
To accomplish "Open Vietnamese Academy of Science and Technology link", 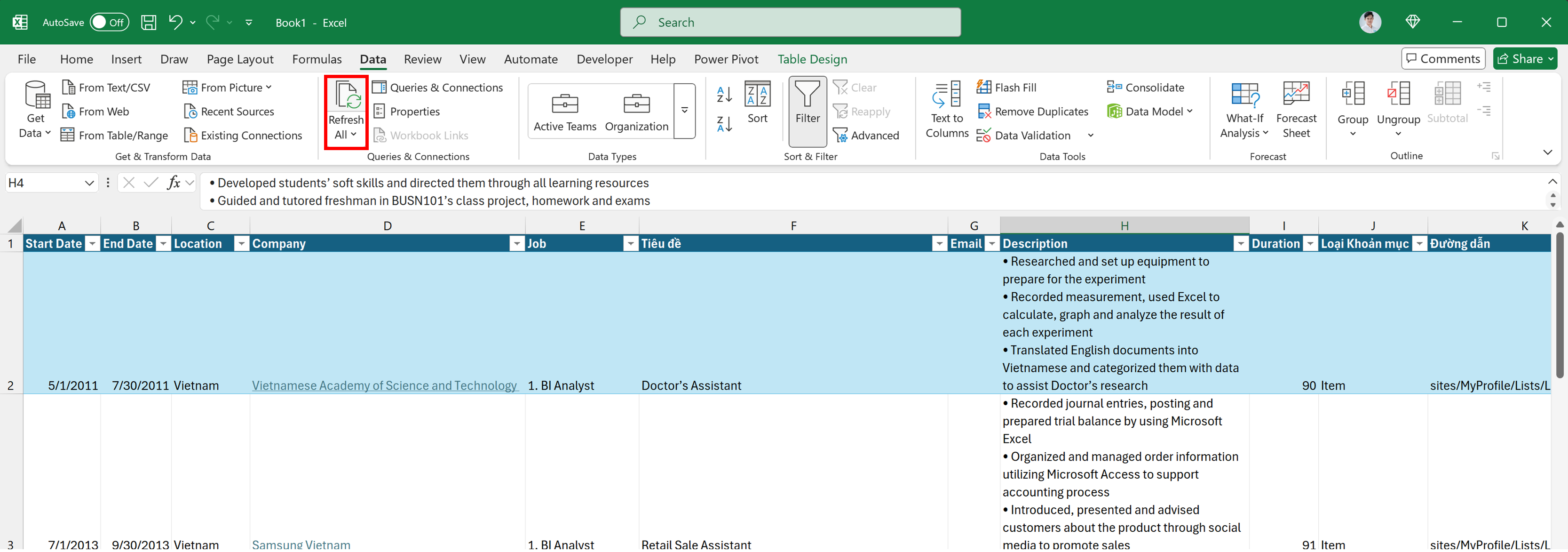I will coord(384,386).
